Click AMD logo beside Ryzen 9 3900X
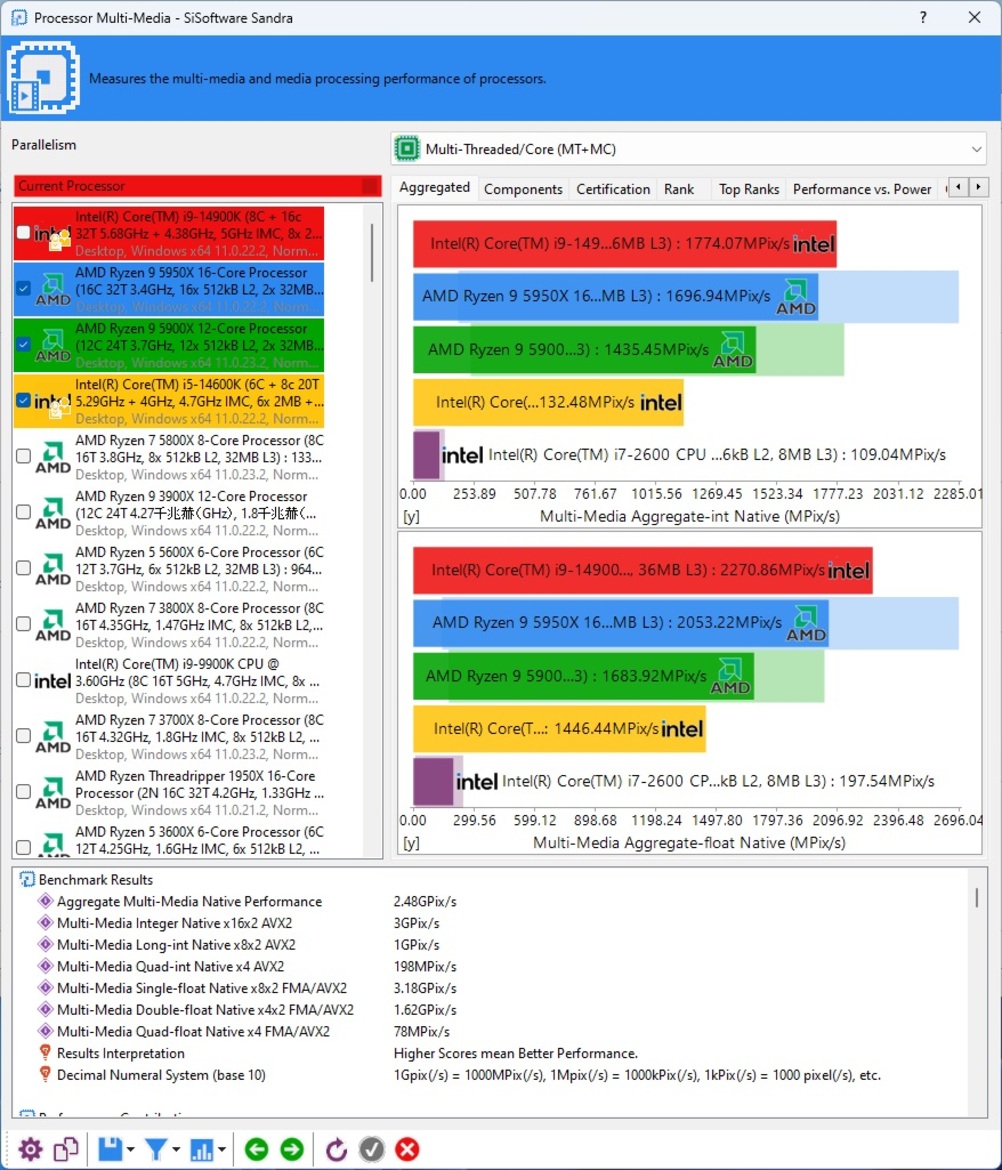Viewport: 1002px width, 1170px height. (53, 513)
